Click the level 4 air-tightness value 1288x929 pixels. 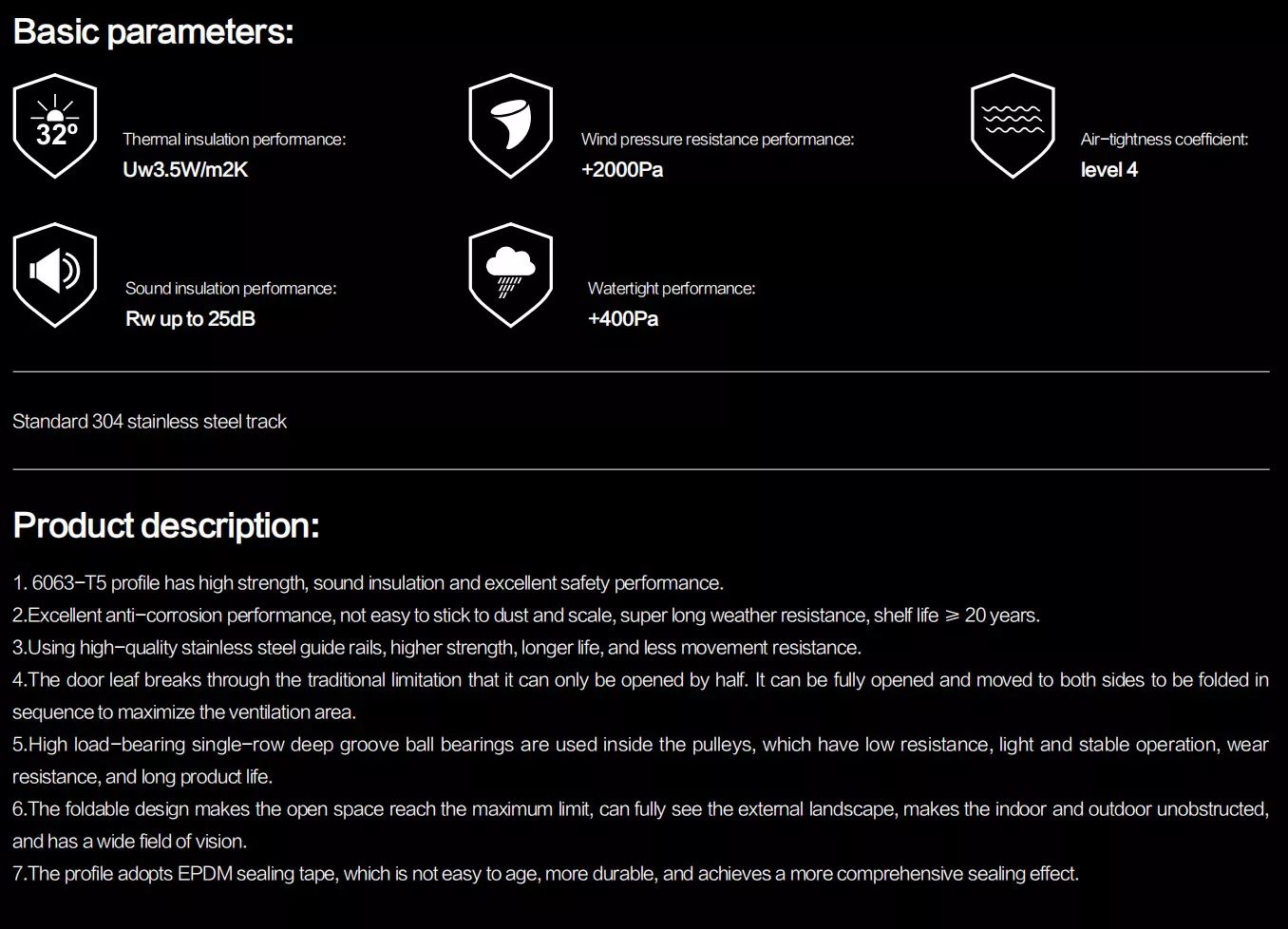coord(1108,170)
